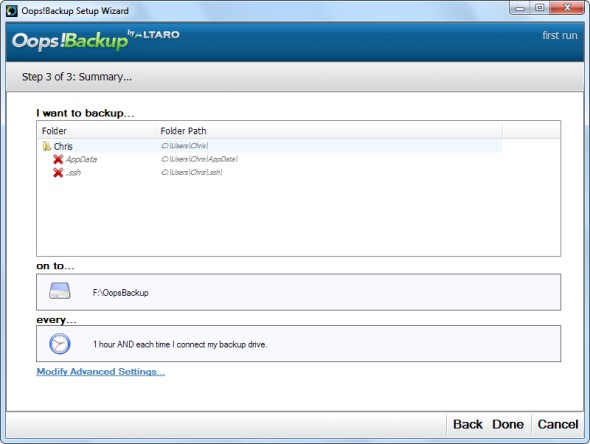The height and width of the screenshot is (444, 590).
Task: Click the C:\Users\Chris\AppData\ path text
Action: click(199, 159)
